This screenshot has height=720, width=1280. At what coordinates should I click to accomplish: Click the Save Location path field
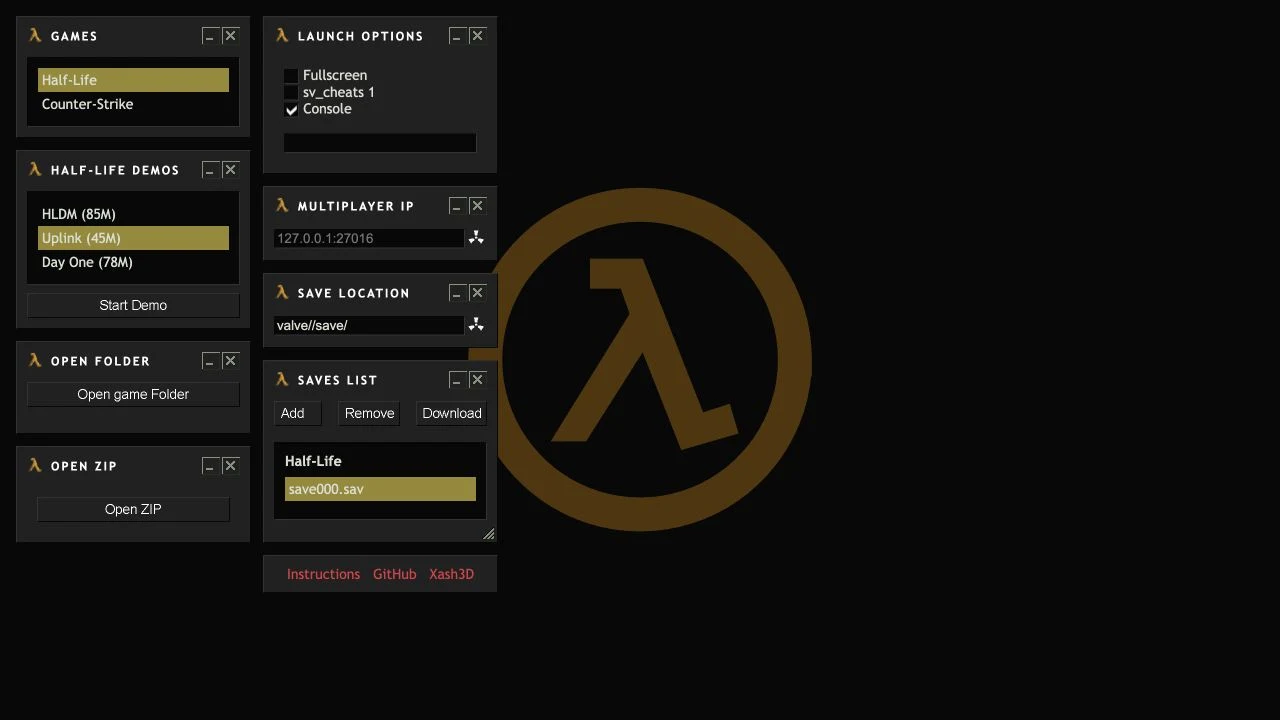point(369,325)
